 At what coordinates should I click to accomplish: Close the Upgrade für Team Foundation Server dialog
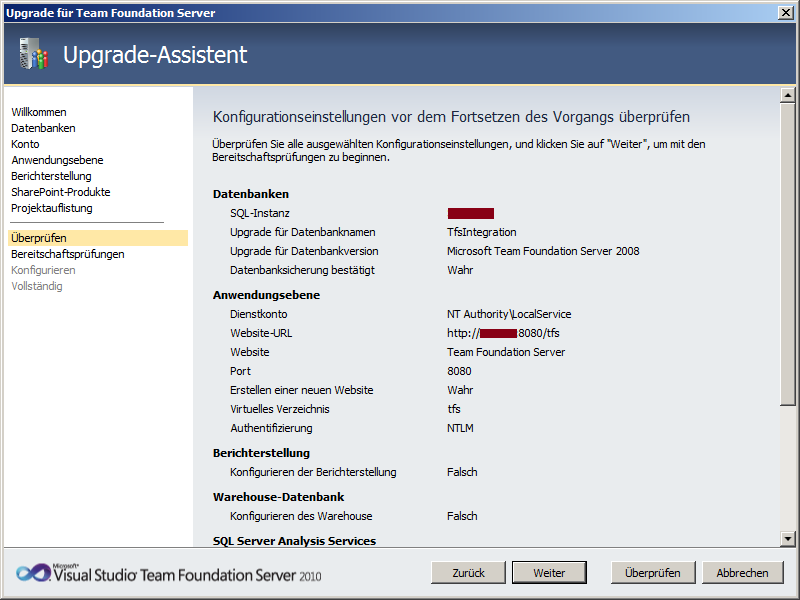point(786,13)
